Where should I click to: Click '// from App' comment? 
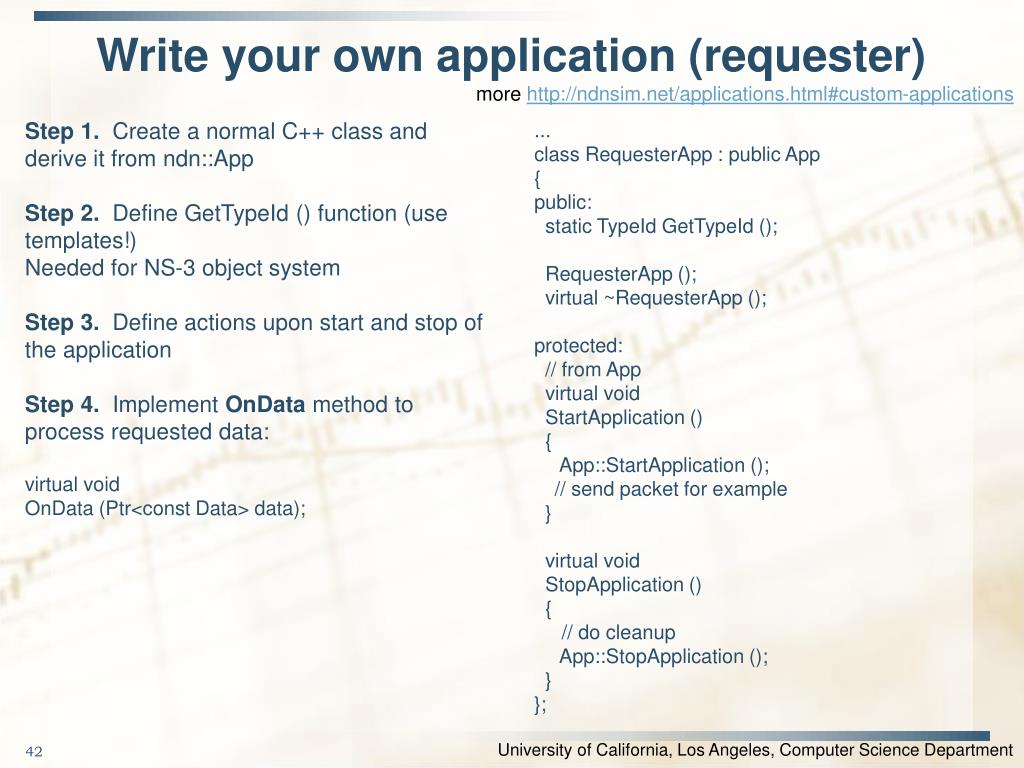point(593,370)
